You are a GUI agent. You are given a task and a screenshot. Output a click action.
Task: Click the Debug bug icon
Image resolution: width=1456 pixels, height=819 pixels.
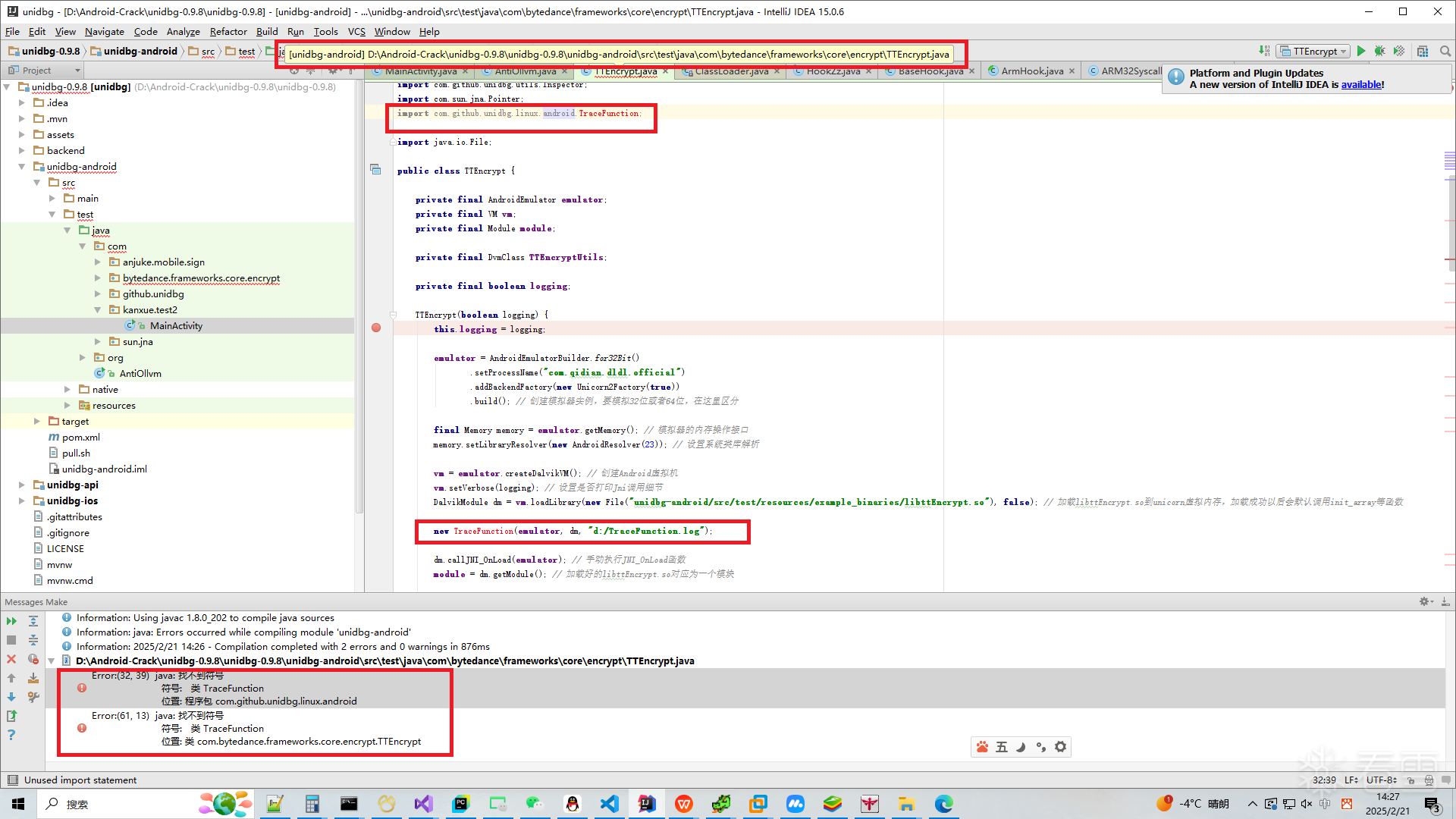tap(1380, 51)
